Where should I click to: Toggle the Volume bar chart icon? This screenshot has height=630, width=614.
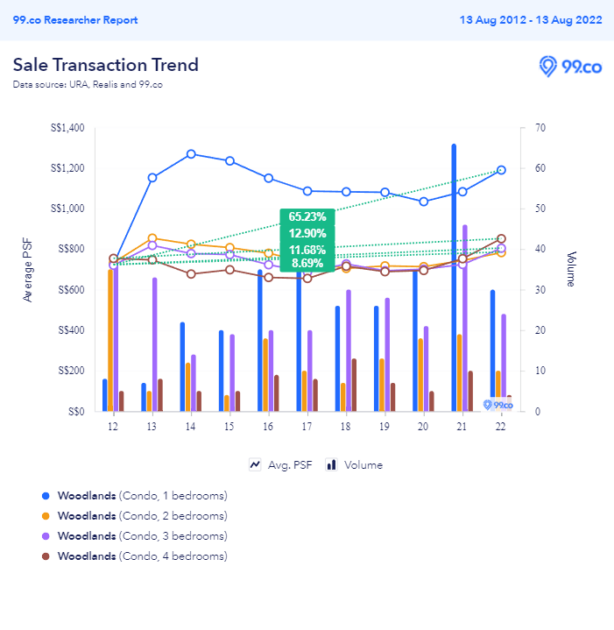tap(332, 465)
